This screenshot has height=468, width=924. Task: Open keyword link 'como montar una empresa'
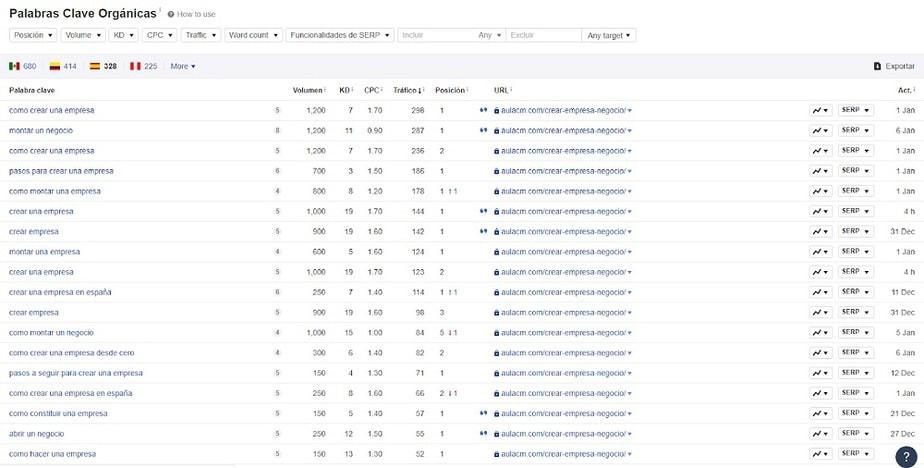pyautogui.click(x=55, y=191)
